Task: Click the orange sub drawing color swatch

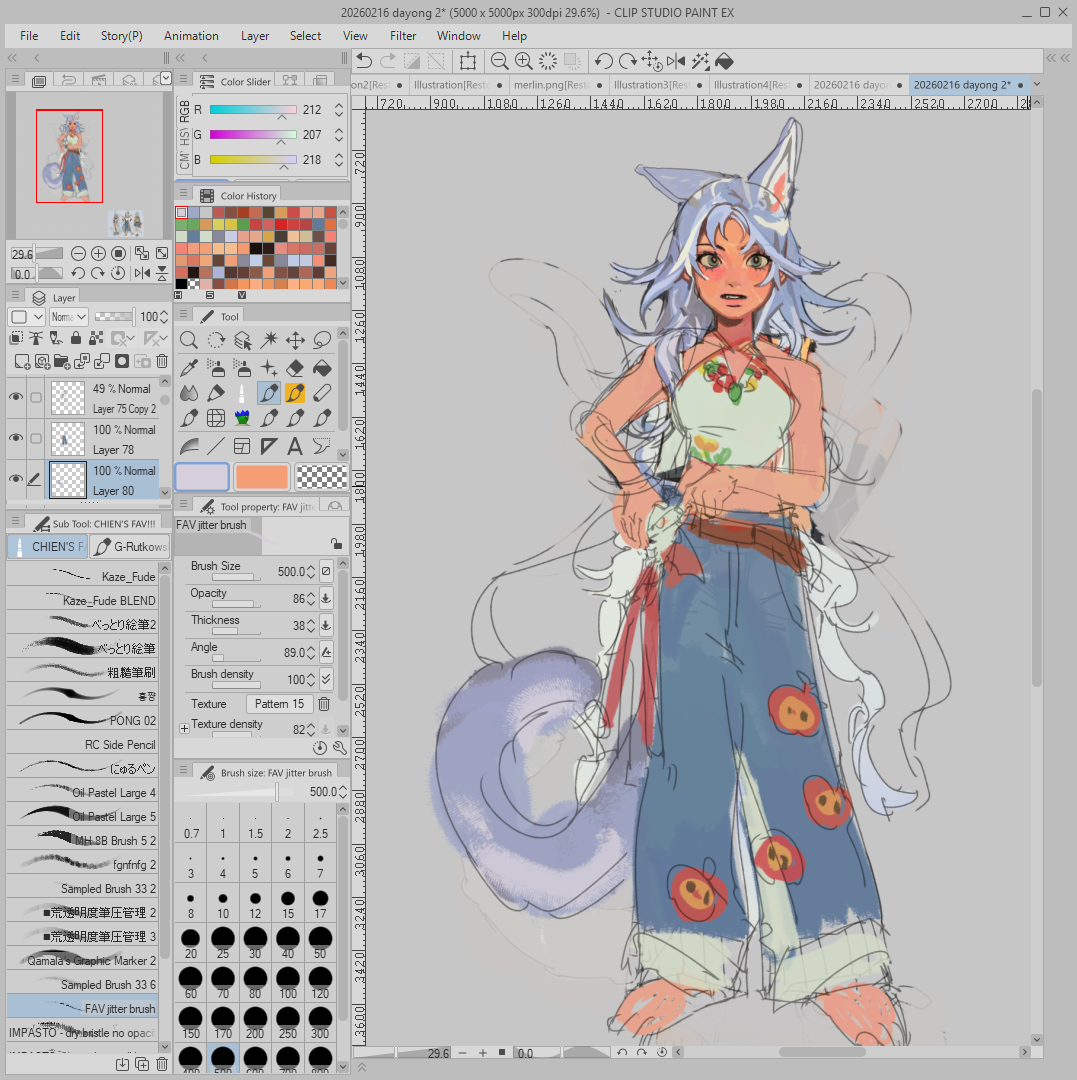Action: (262, 477)
